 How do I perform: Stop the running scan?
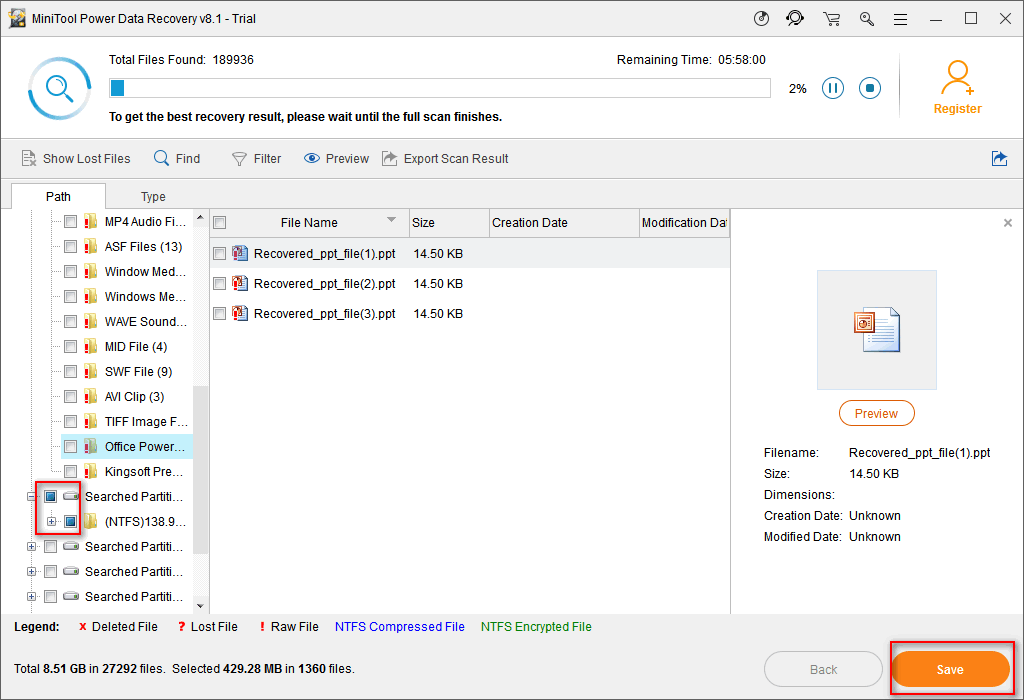click(x=870, y=88)
